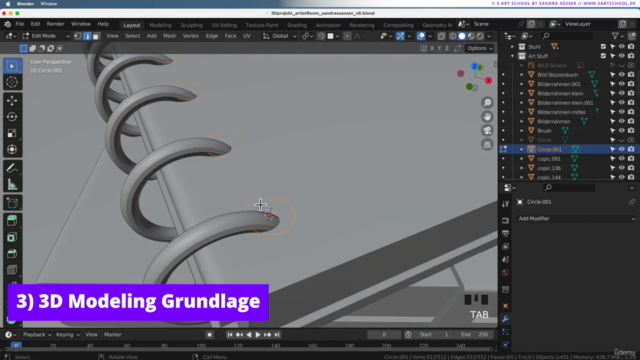Screen dimensions: 640x360
Task: Open the Edit Mode dropdown
Action: pos(46,36)
